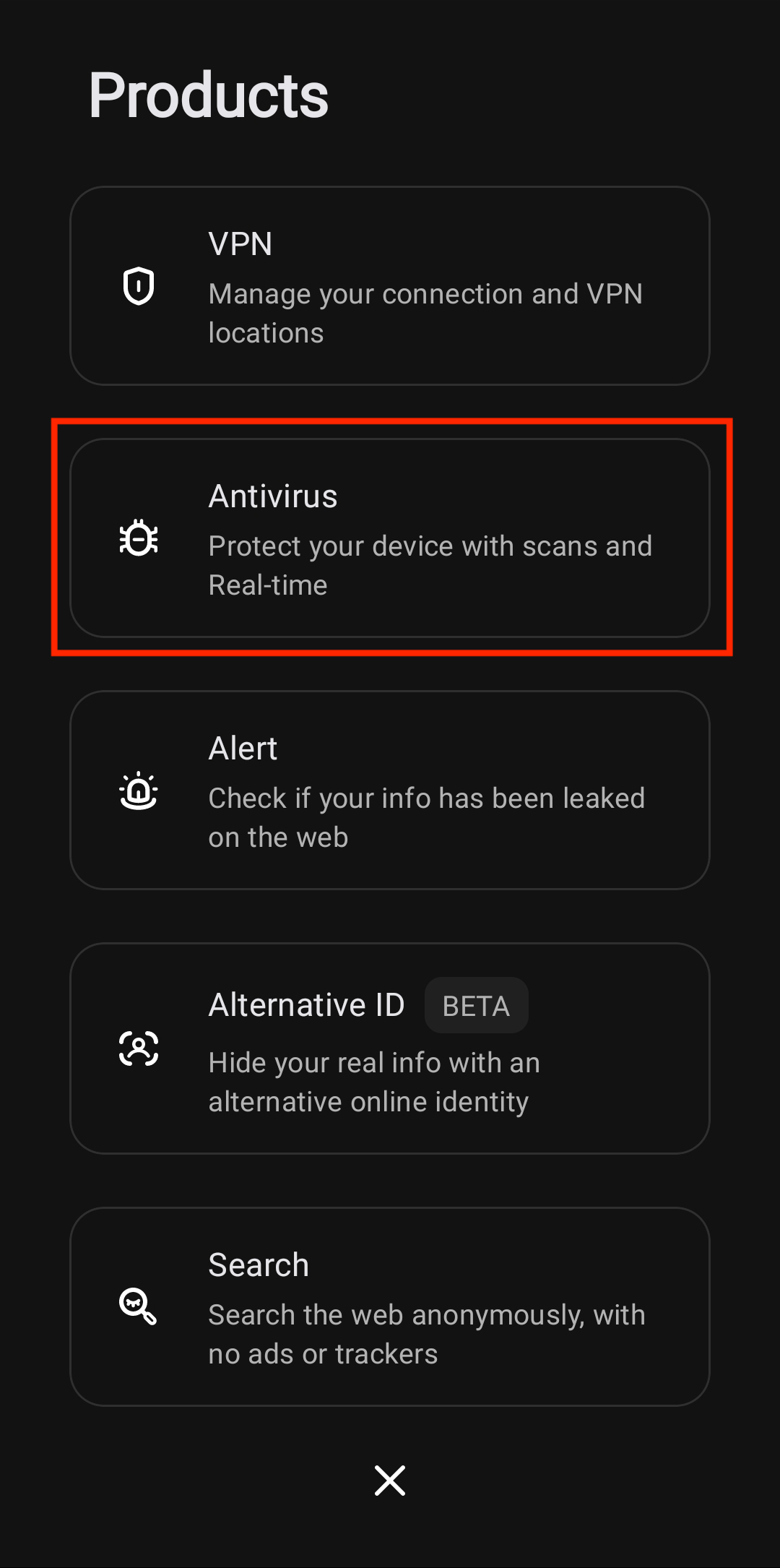
Task: Tap the Search magnifier icon
Action: coord(139,1306)
